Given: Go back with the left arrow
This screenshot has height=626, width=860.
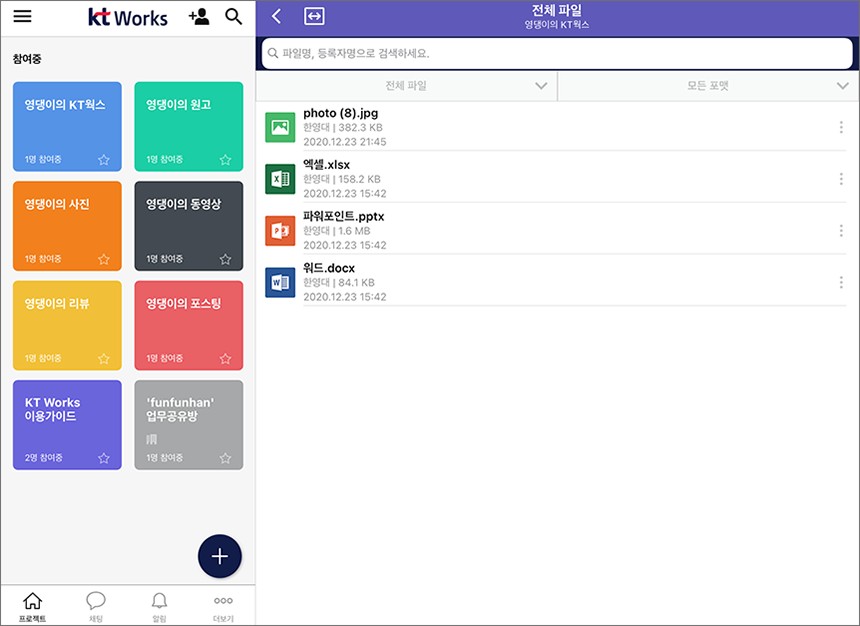Looking at the screenshot, I should point(276,16).
